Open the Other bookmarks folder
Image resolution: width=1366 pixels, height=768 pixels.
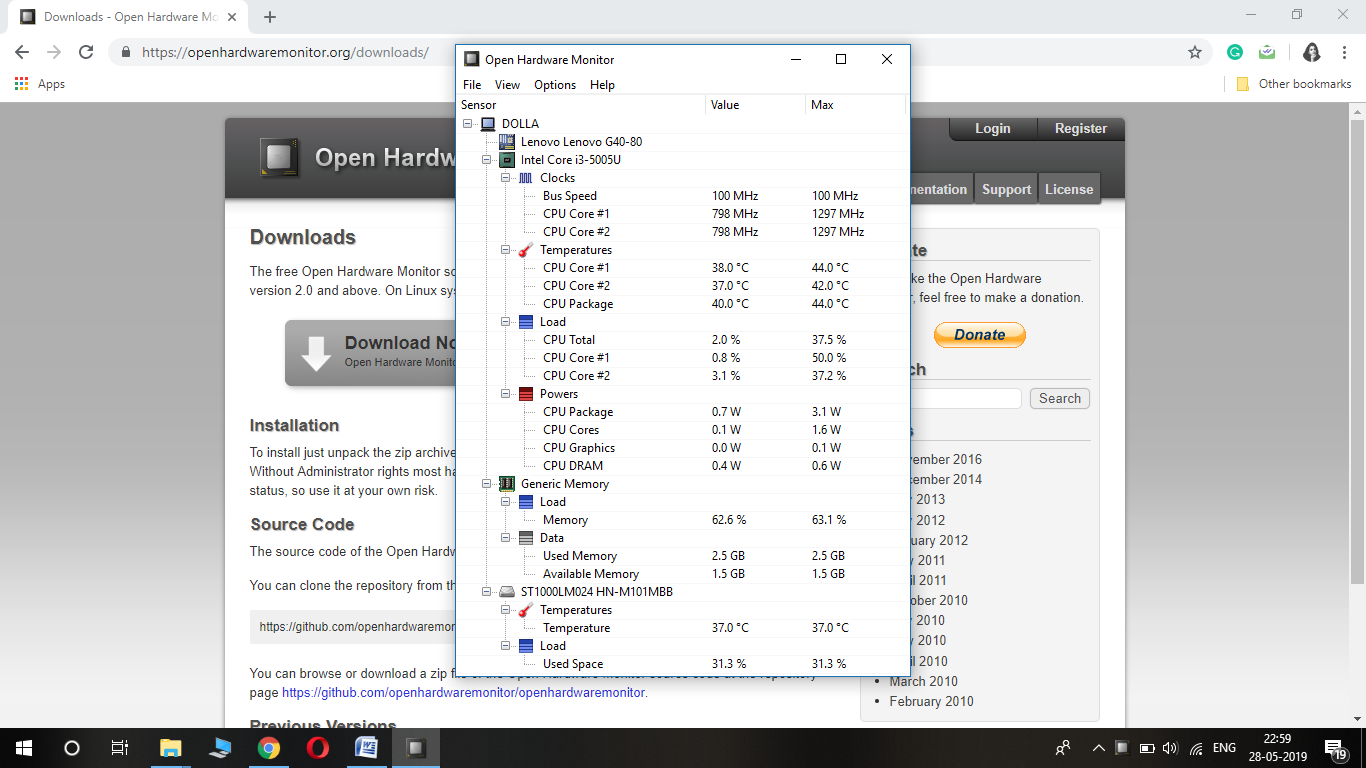[x=1294, y=84]
